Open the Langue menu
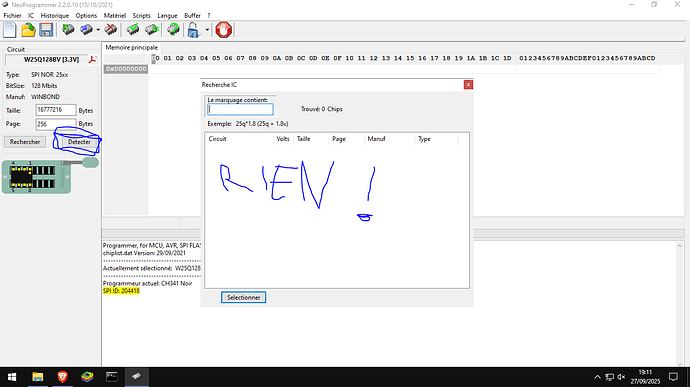Image resolution: width=690 pixels, height=387 pixels. point(167,15)
